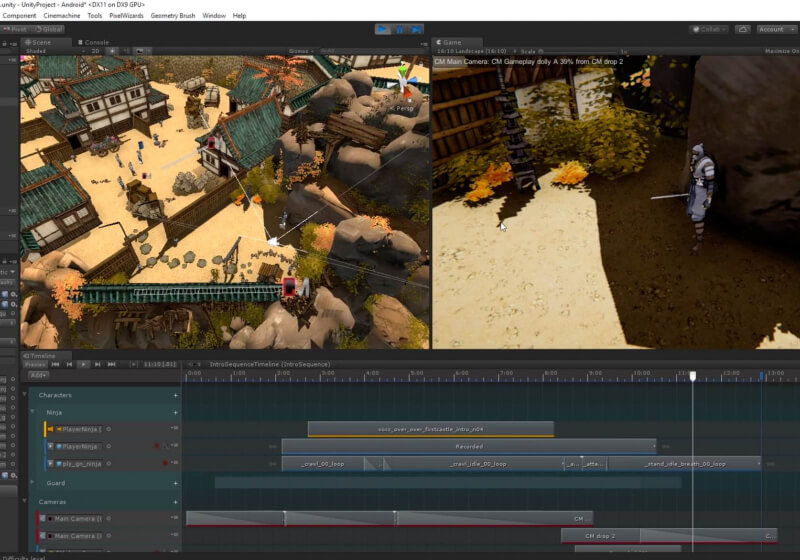
Task: Add a track to the Cameras group
Action: click(176, 502)
